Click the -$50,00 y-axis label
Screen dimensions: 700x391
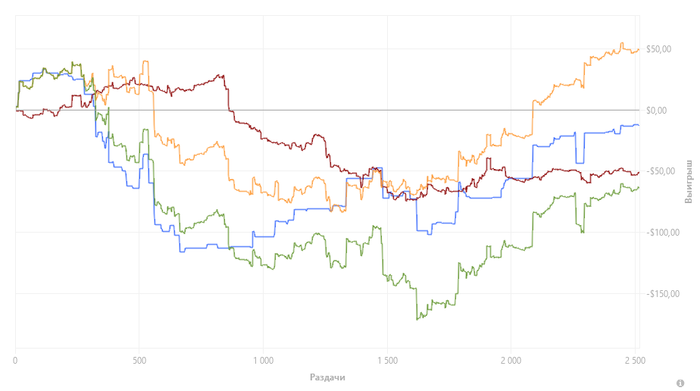(658, 171)
